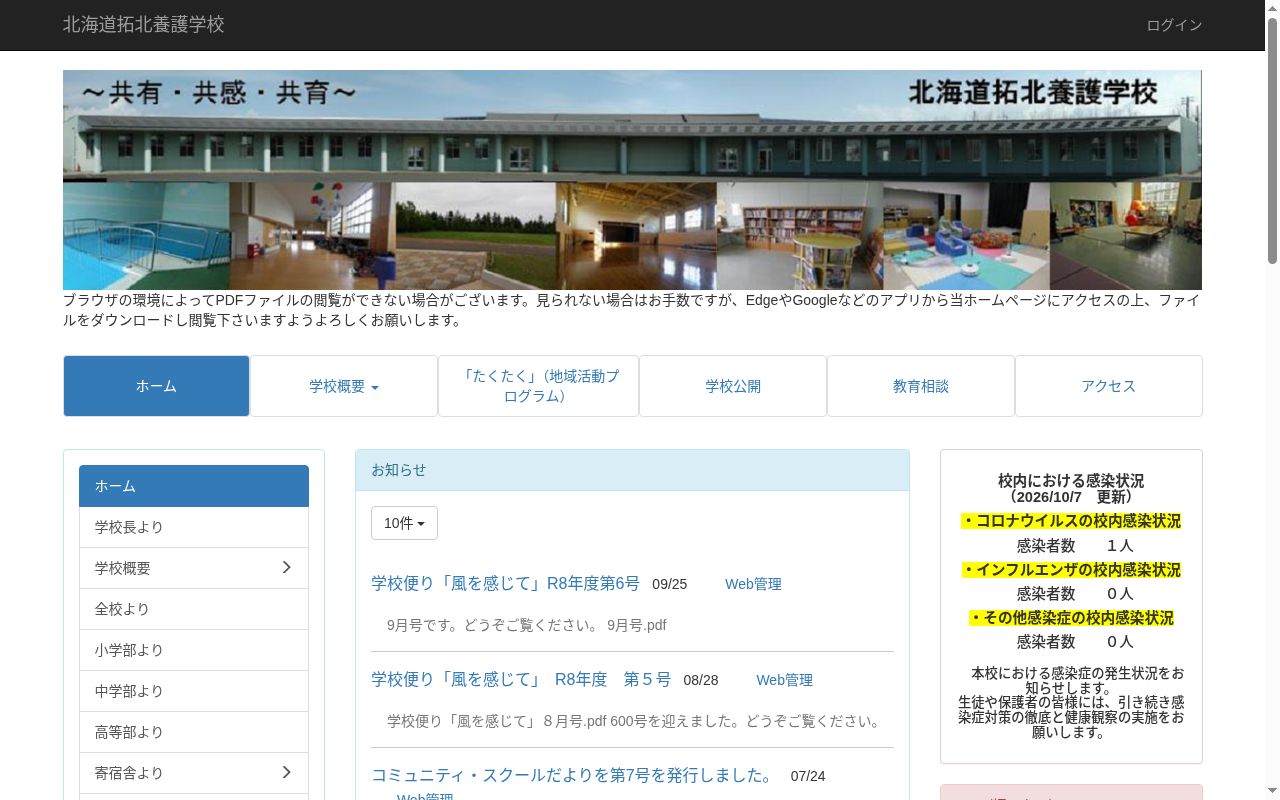This screenshot has height=800, width=1280.
Task: Click ホーム in the left sidebar
Action: pyautogui.click(x=194, y=486)
